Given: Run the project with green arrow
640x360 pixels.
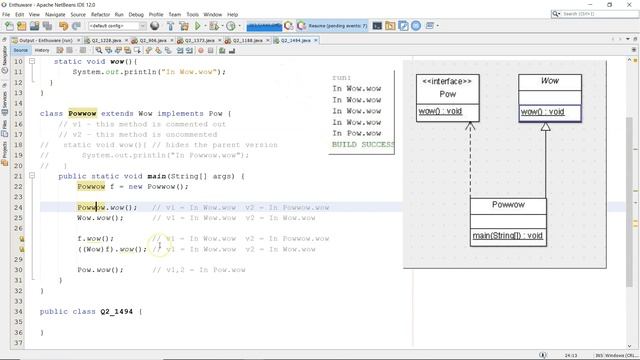Looking at the screenshot, I should click(x=198, y=26).
